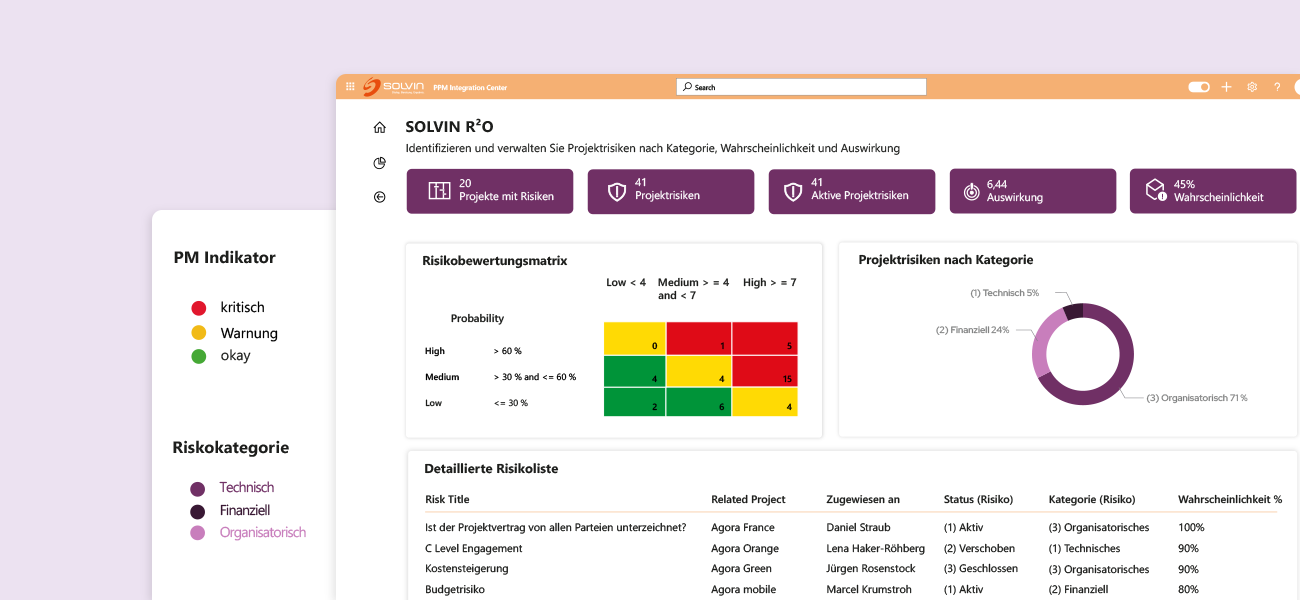
Task: Click the 'Agora Orange' project cell
Action: pyautogui.click(x=745, y=548)
